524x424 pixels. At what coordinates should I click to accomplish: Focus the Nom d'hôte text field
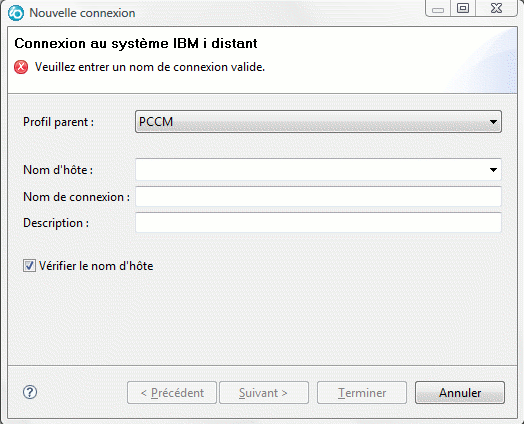311,170
